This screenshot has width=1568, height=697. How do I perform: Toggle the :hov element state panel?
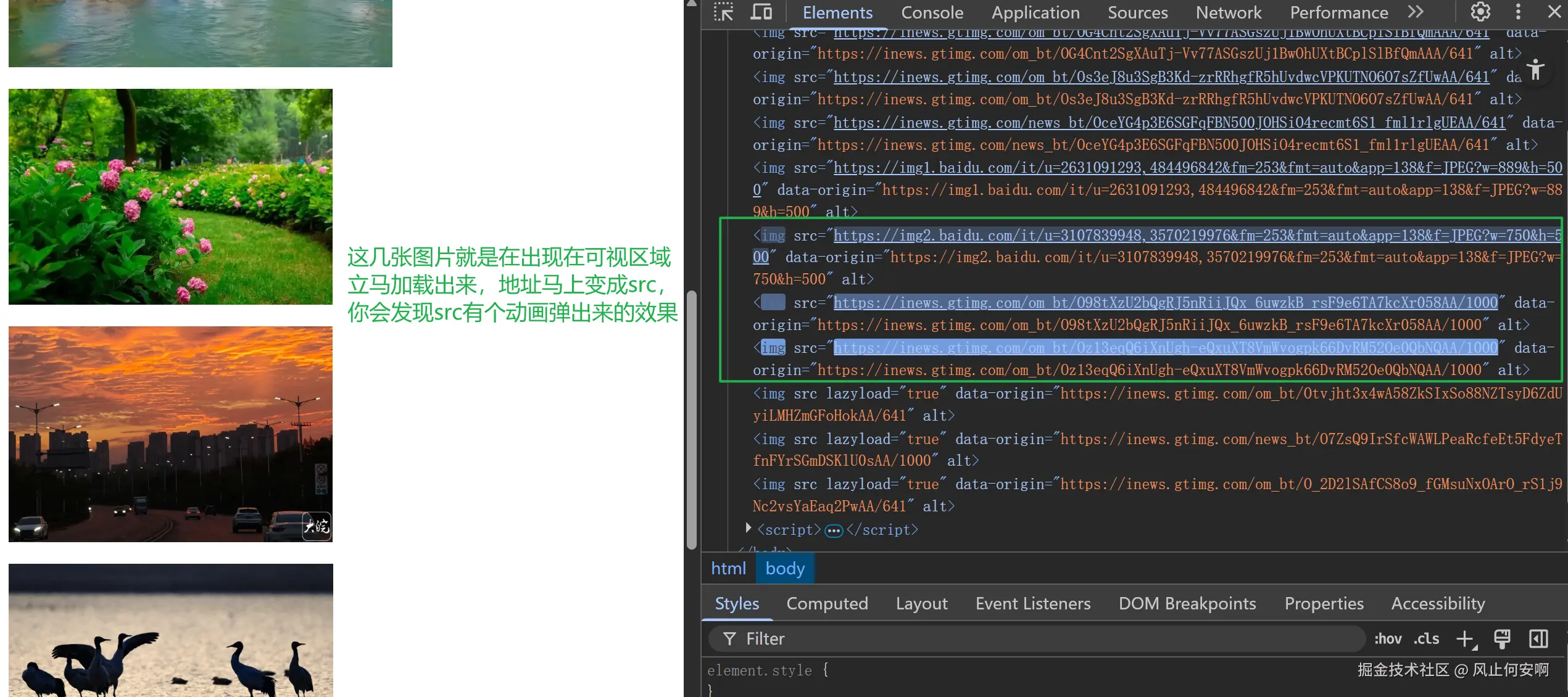(x=1388, y=639)
